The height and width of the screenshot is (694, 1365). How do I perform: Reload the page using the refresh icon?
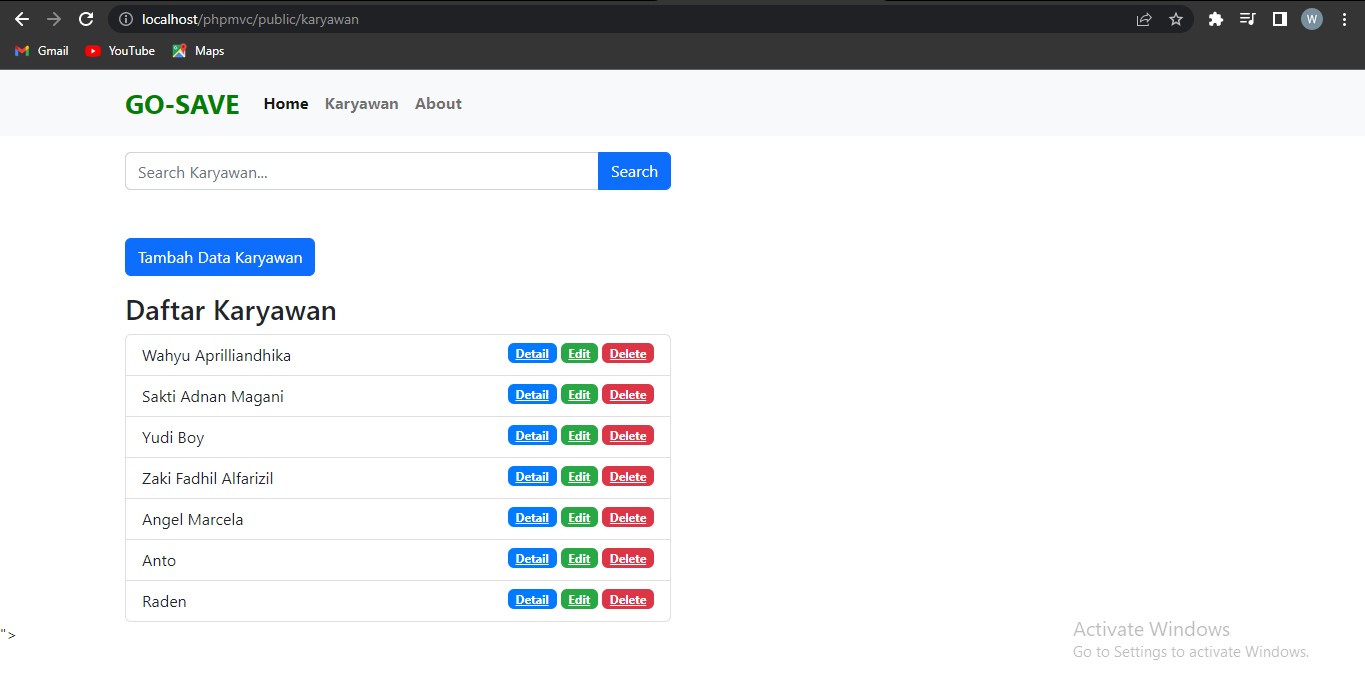click(x=86, y=18)
